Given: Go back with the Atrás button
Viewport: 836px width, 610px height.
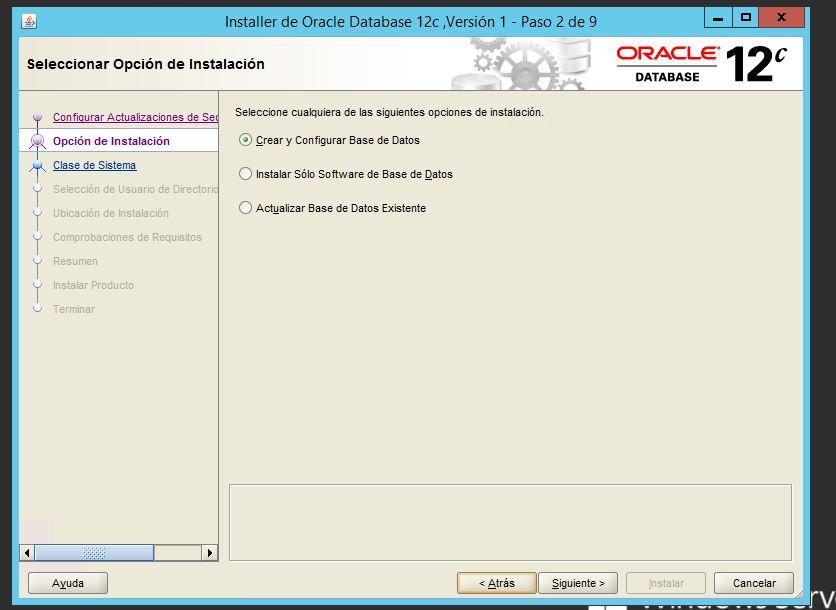Looking at the screenshot, I should point(496,583).
